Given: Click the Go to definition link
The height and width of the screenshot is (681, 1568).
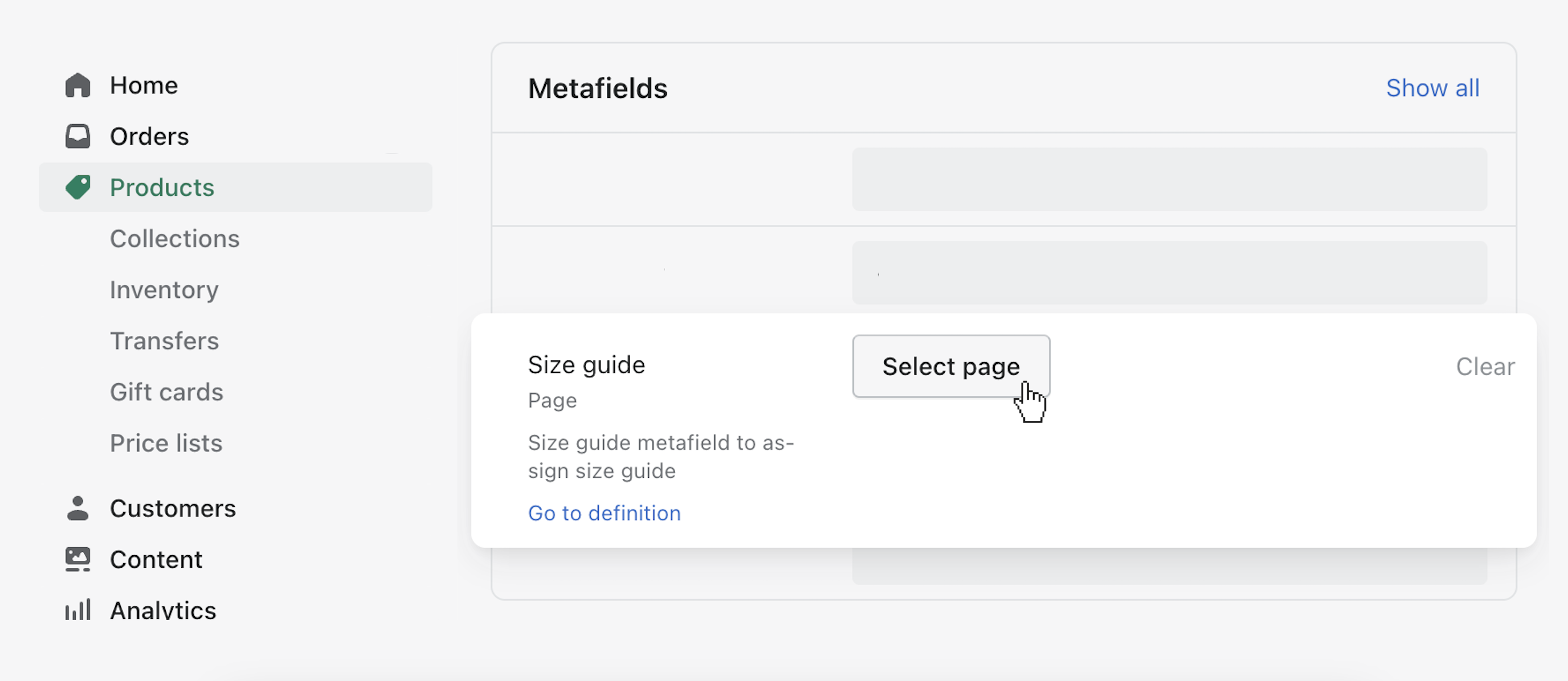Looking at the screenshot, I should (604, 512).
